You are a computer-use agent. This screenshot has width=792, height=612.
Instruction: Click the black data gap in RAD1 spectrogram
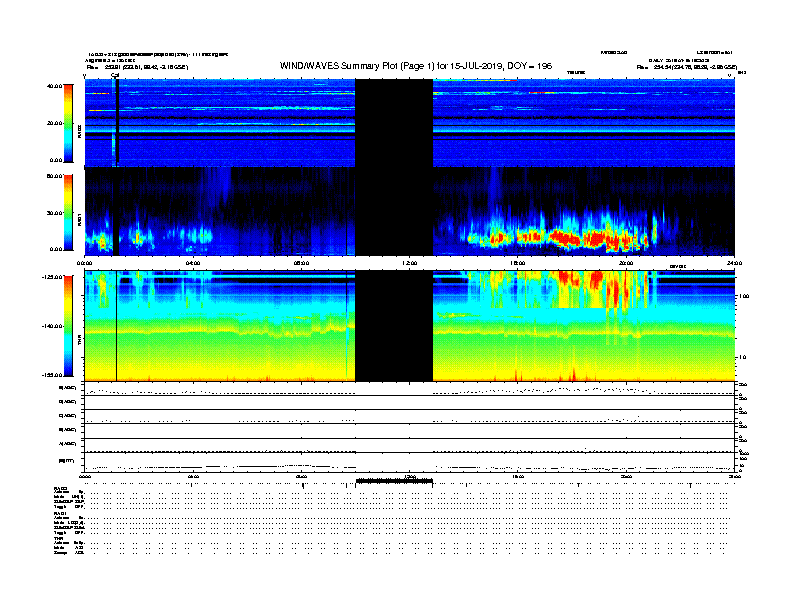[x=394, y=212]
